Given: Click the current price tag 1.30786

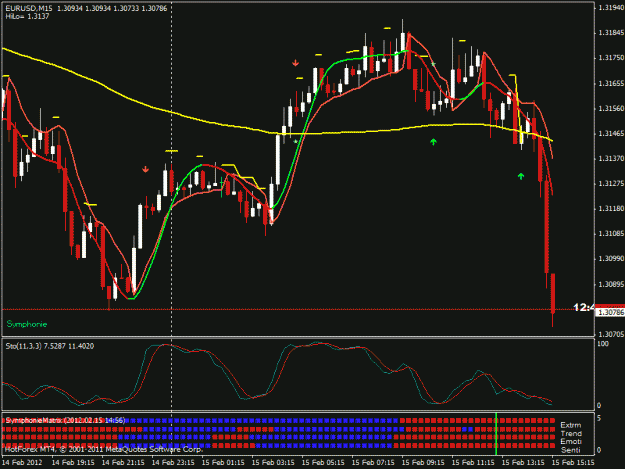Looking at the screenshot, I should pos(610,312).
